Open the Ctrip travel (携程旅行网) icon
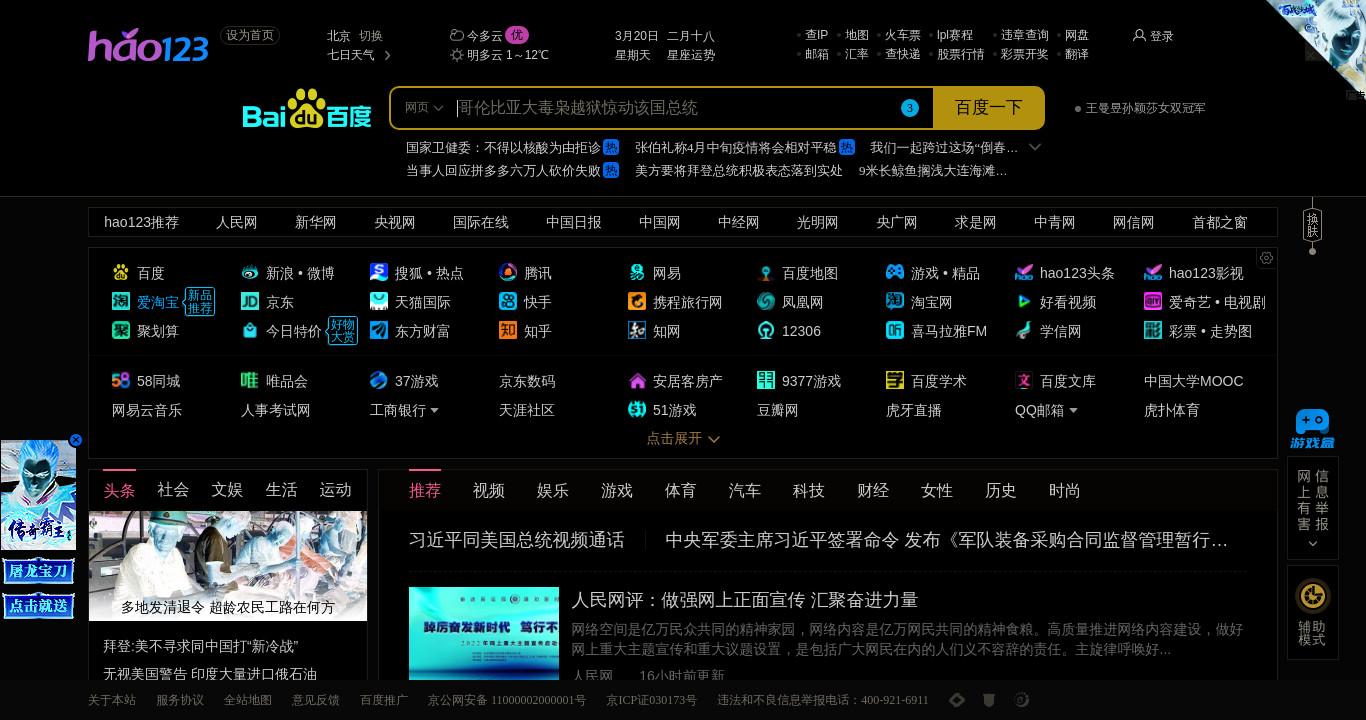Screen dimensions: 1366x720 (x=637, y=301)
